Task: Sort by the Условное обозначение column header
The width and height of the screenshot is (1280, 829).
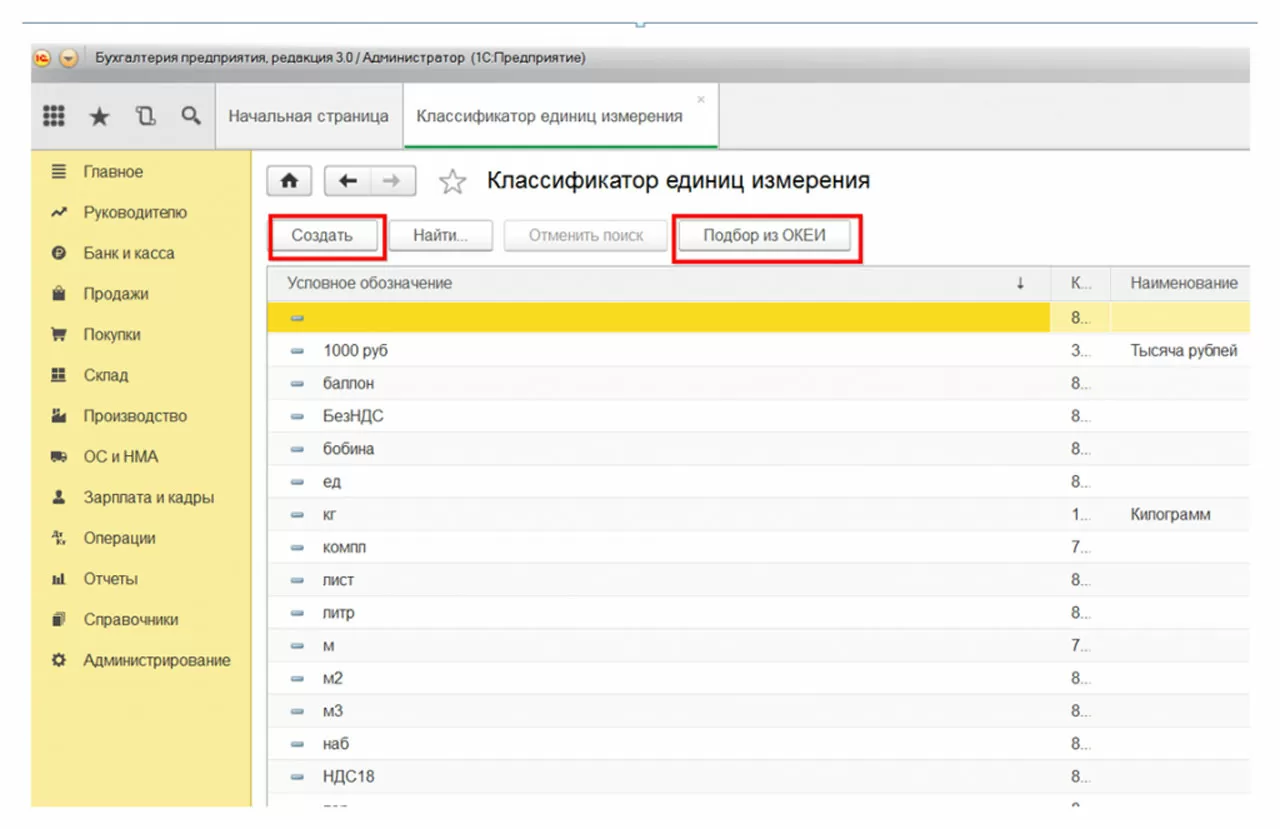Action: coord(658,284)
